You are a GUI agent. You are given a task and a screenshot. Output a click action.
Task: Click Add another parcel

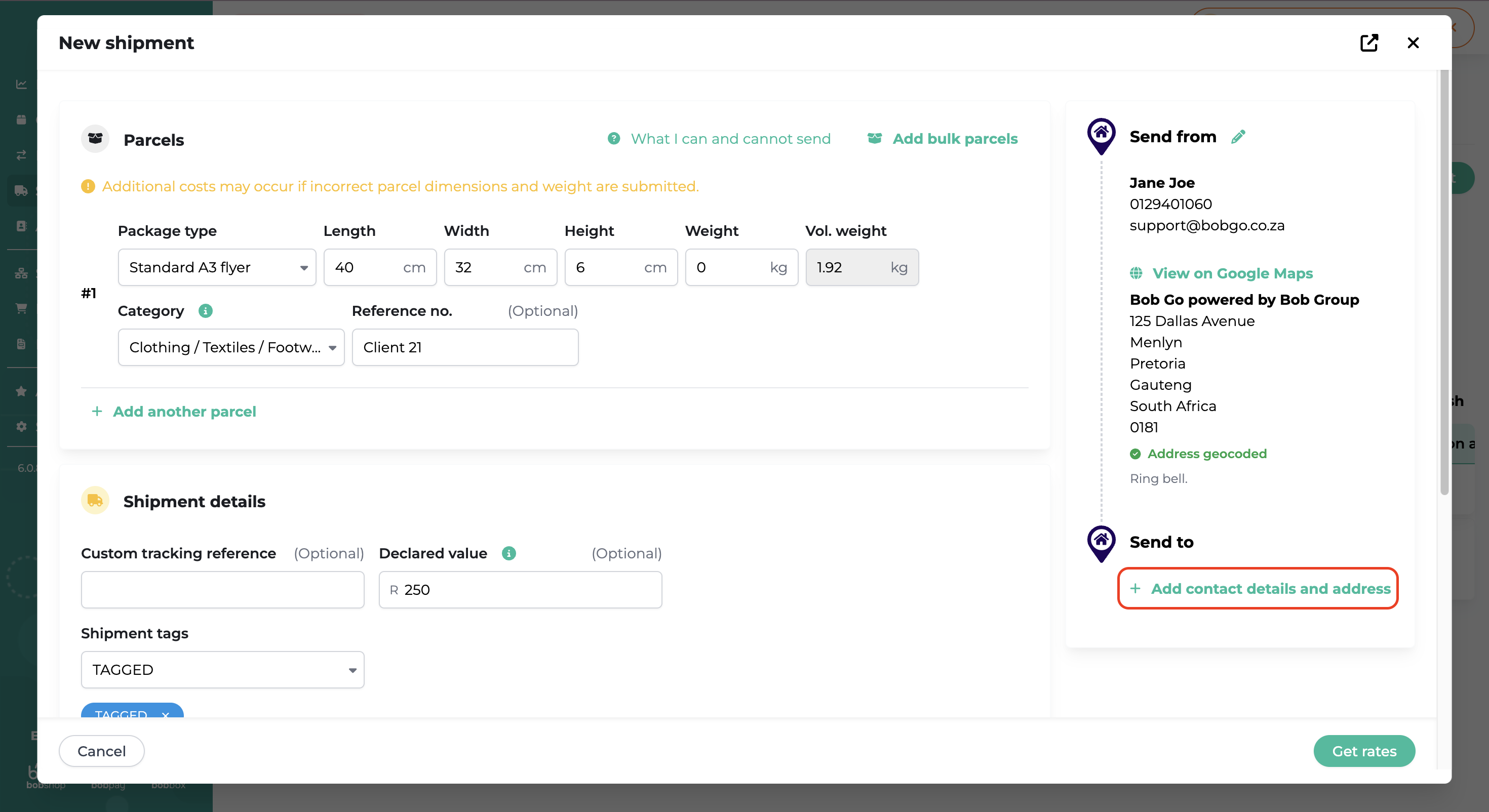(x=184, y=411)
